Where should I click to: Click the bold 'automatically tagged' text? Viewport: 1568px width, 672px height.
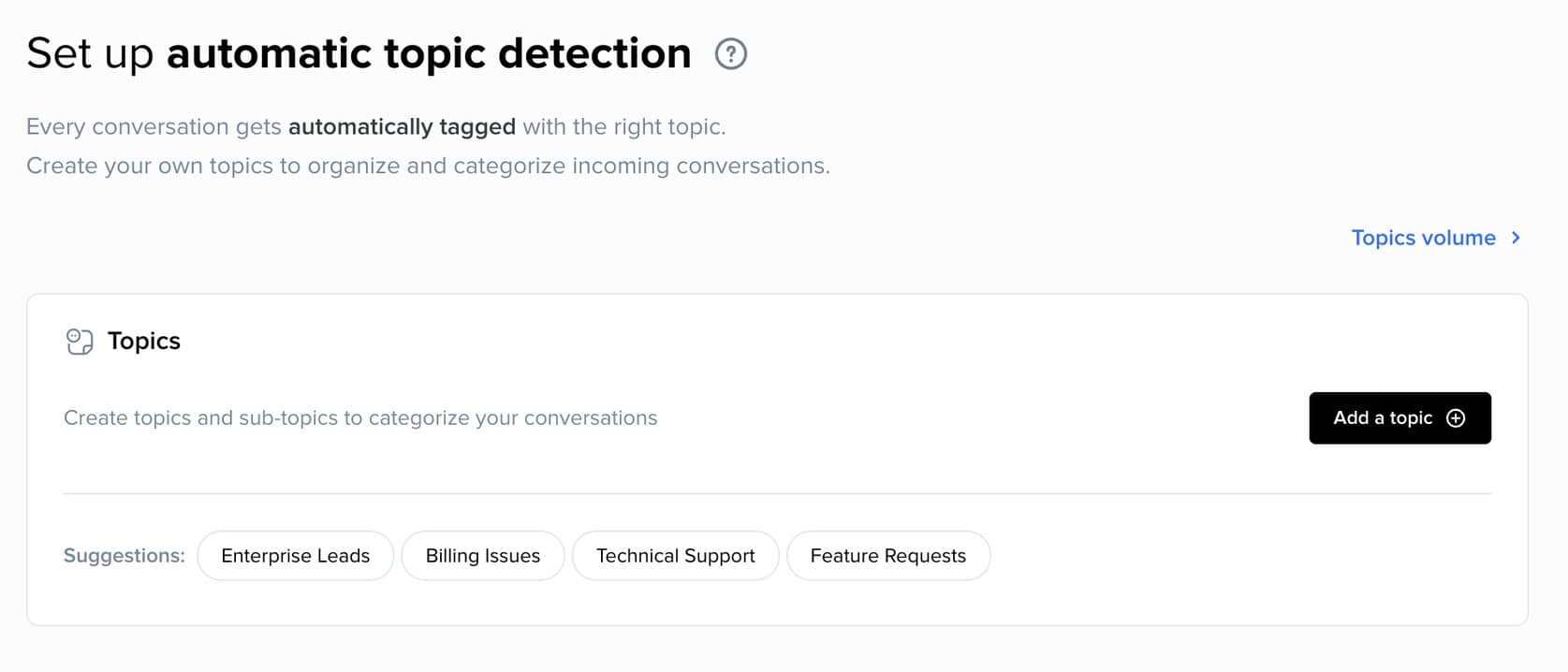pos(402,127)
